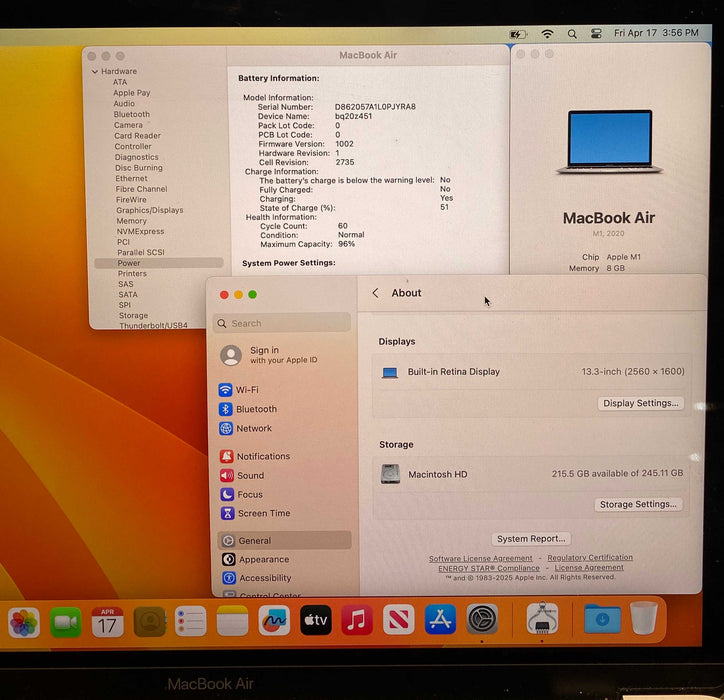This screenshot has width=724, height=700.
Task: Open News app in the Dock
Action: (398, 620)
